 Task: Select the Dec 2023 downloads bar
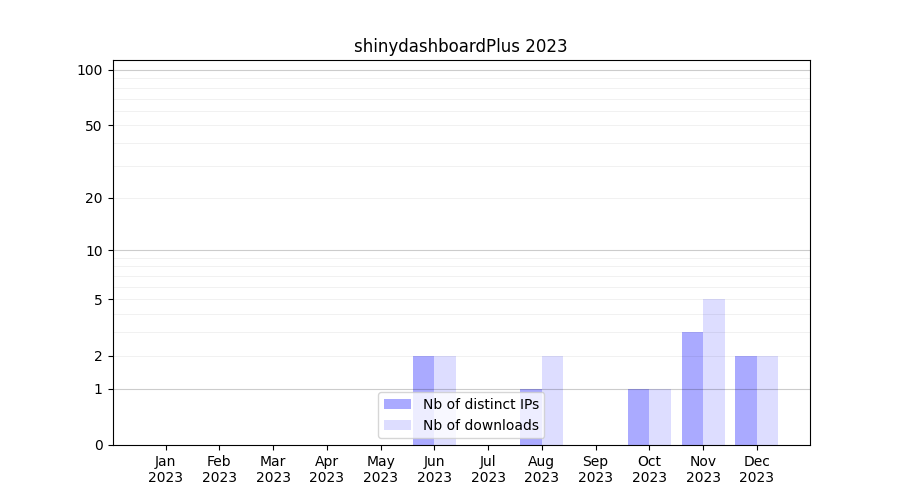(x=768, y=400)
